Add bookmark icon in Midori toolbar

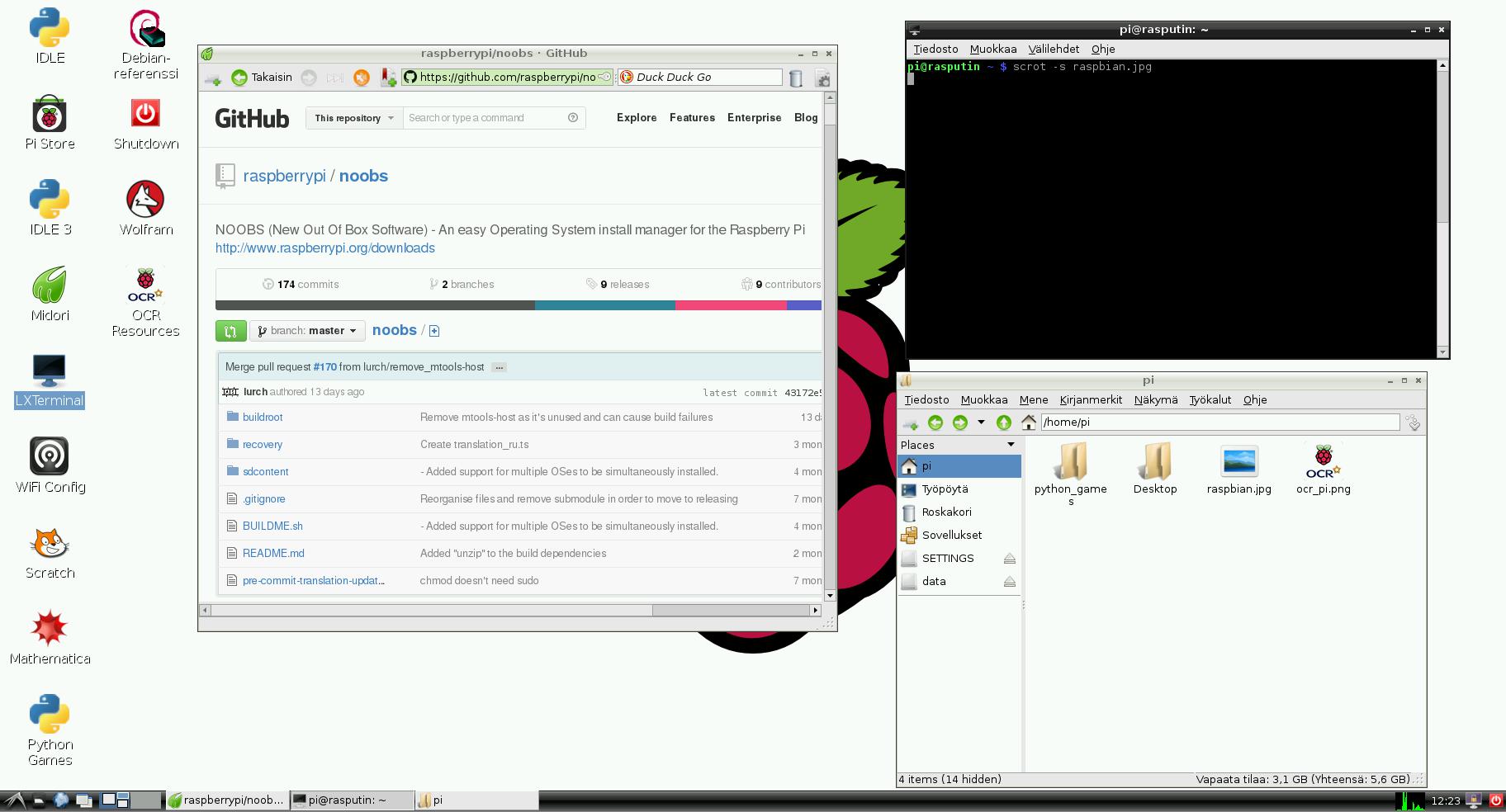point(388,78)
